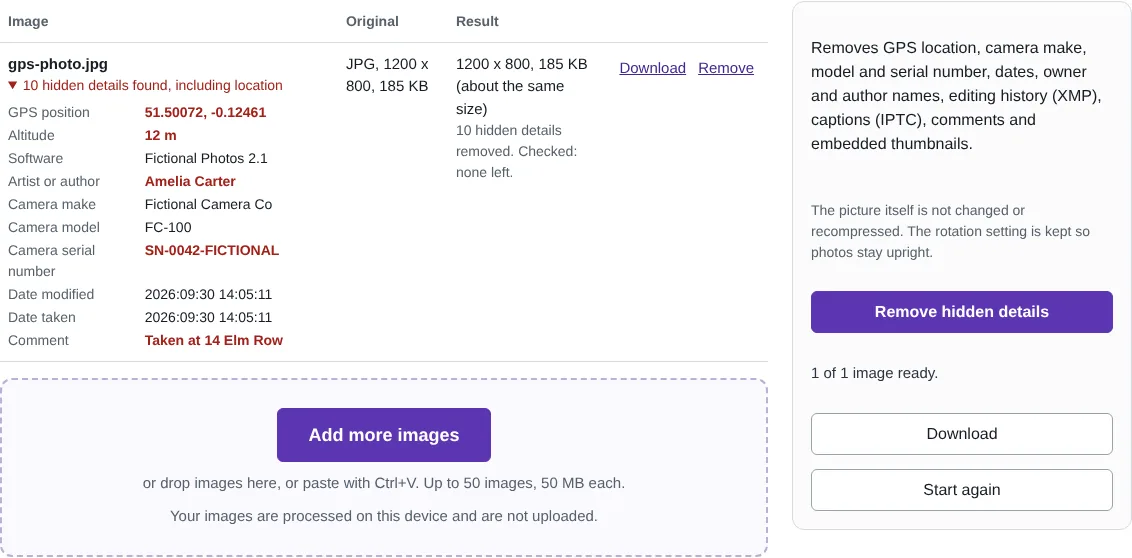Click the Date modified timestamp value
The image size is (1132, 558).
click(208, 295)
